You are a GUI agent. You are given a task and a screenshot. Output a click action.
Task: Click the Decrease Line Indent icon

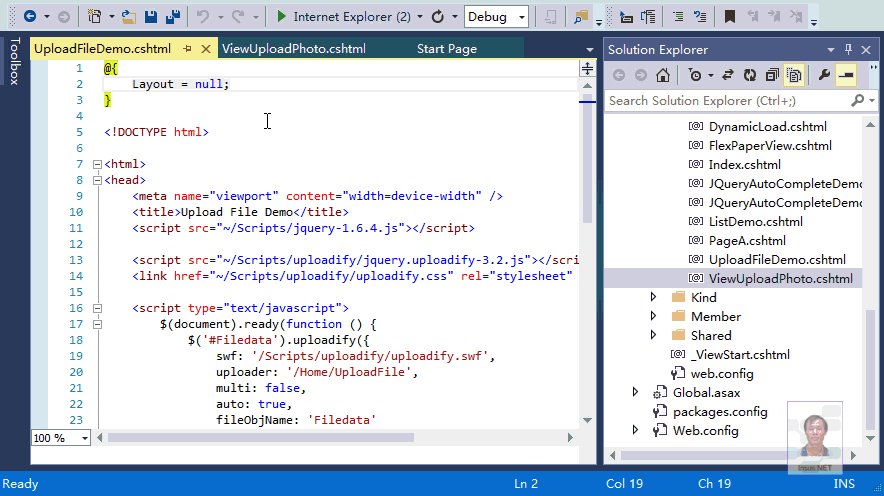(626, 17)
